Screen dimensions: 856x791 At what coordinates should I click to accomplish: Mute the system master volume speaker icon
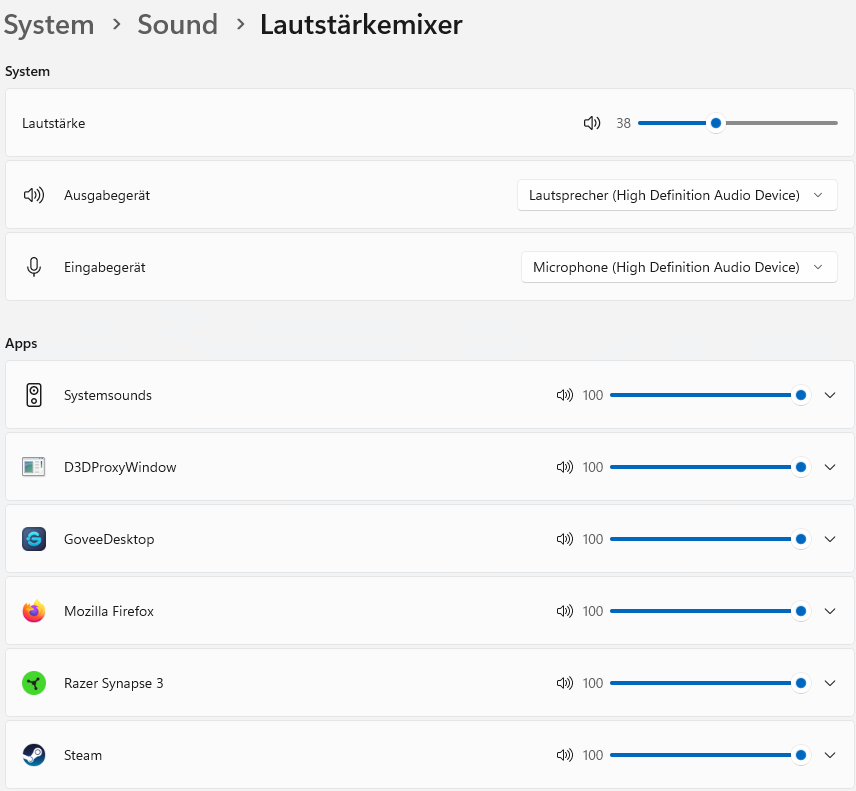(x=592, y=123)
